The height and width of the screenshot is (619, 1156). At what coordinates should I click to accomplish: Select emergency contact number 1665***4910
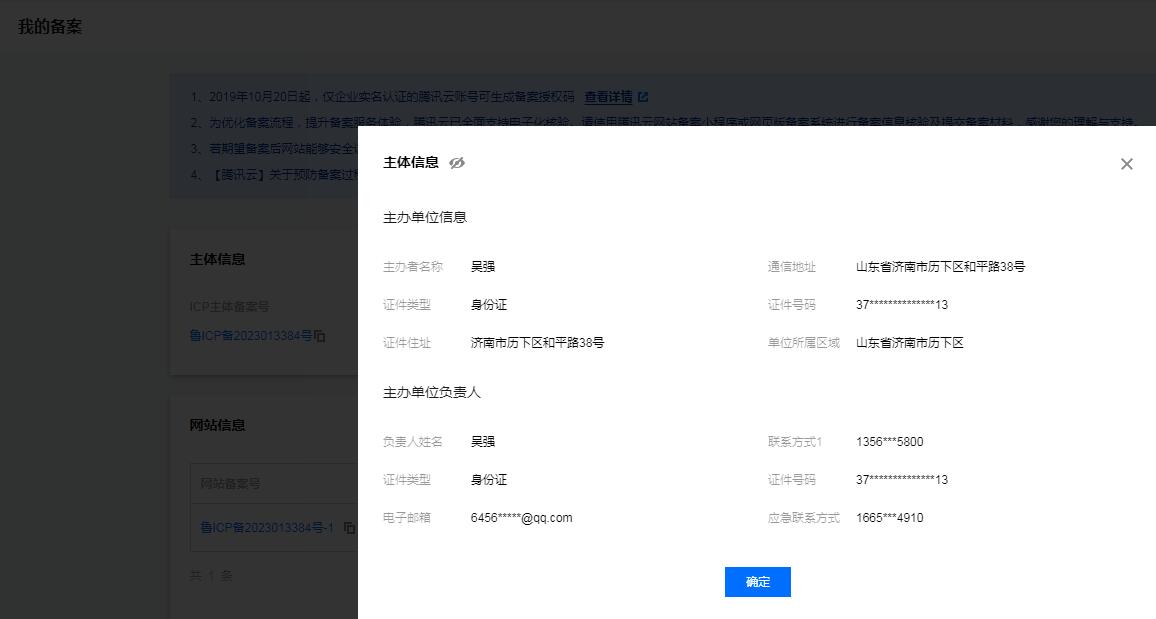pos(889,517)
